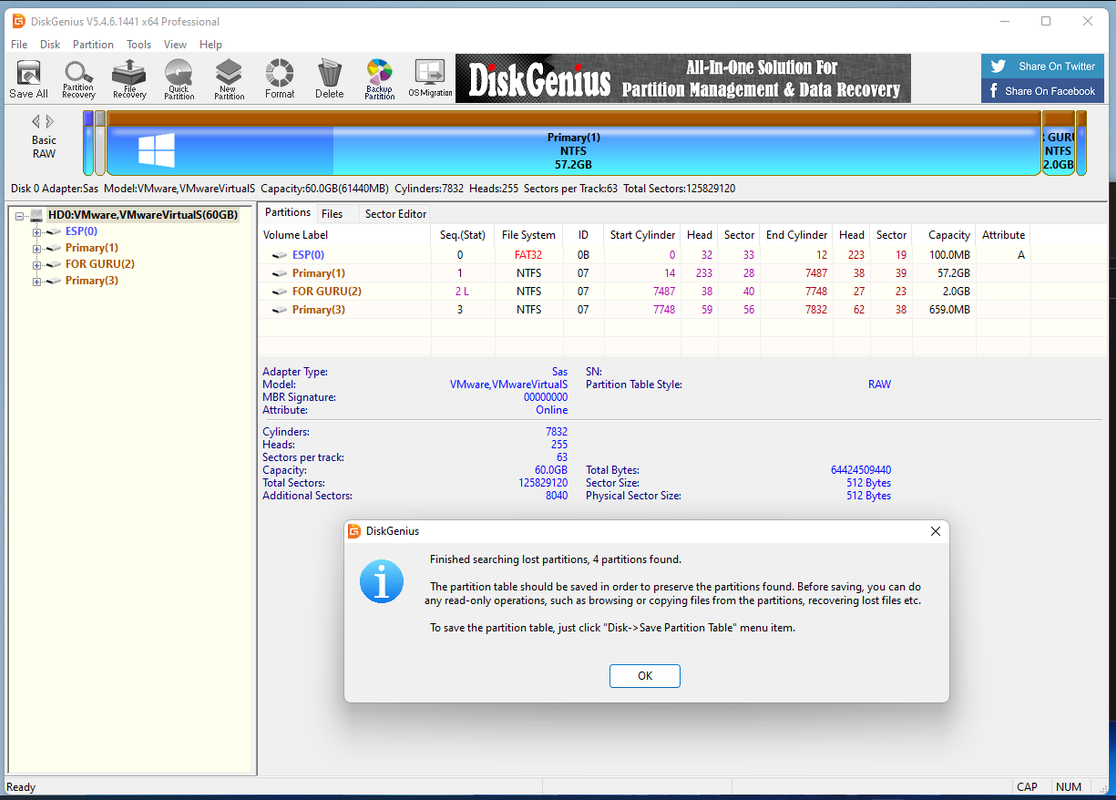Screen dimensions: 1116x800
Task: Close the DiskGenius message dialog
Action: (x=935, y=531)
